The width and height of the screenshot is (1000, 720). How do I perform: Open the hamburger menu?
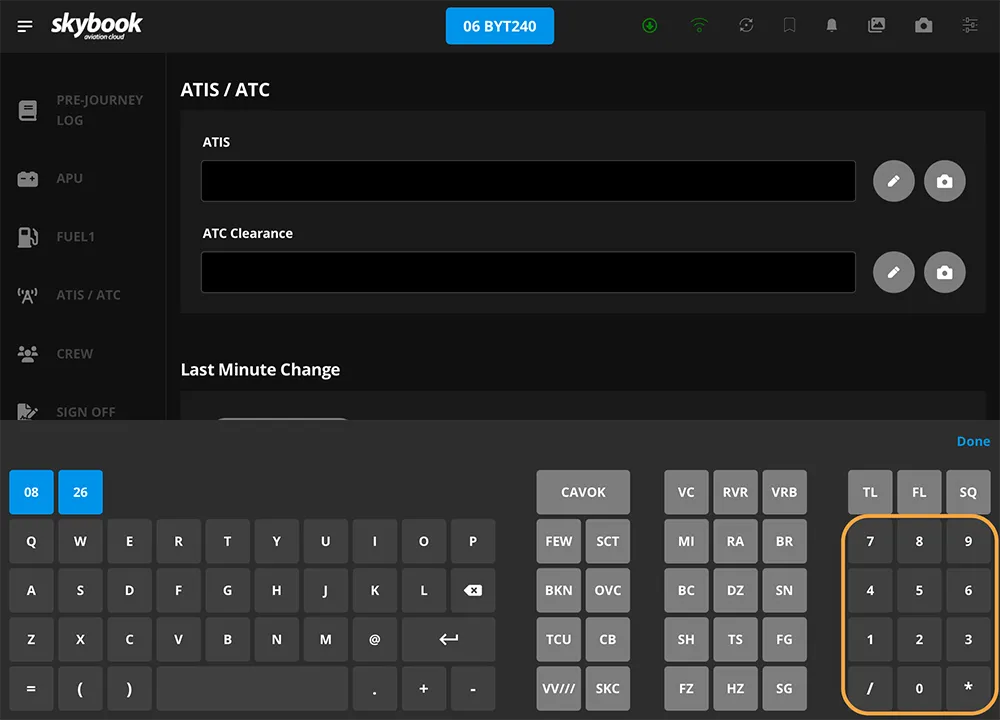[x=25, y=25]
